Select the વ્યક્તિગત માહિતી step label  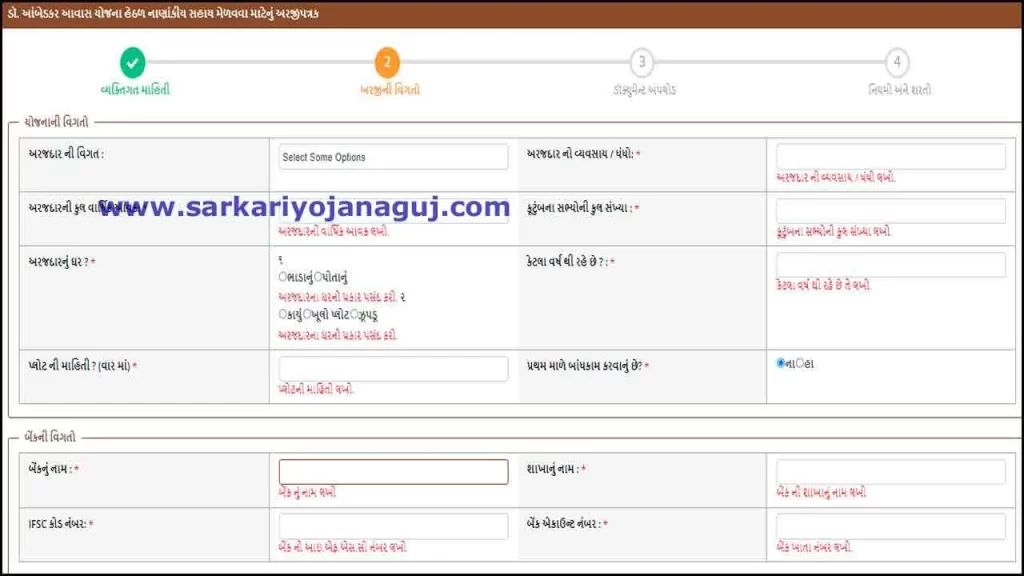[x=134, y=86]
